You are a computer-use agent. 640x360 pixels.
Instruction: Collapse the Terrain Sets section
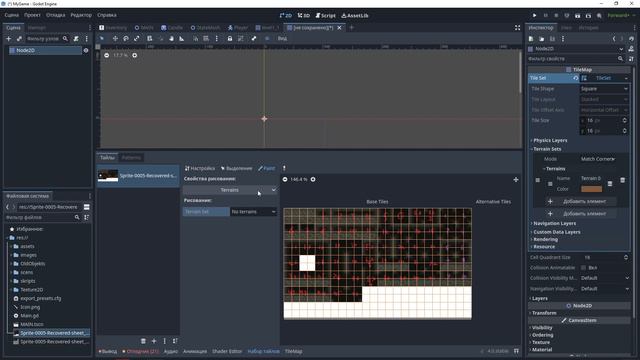click(x=547, y=149)
